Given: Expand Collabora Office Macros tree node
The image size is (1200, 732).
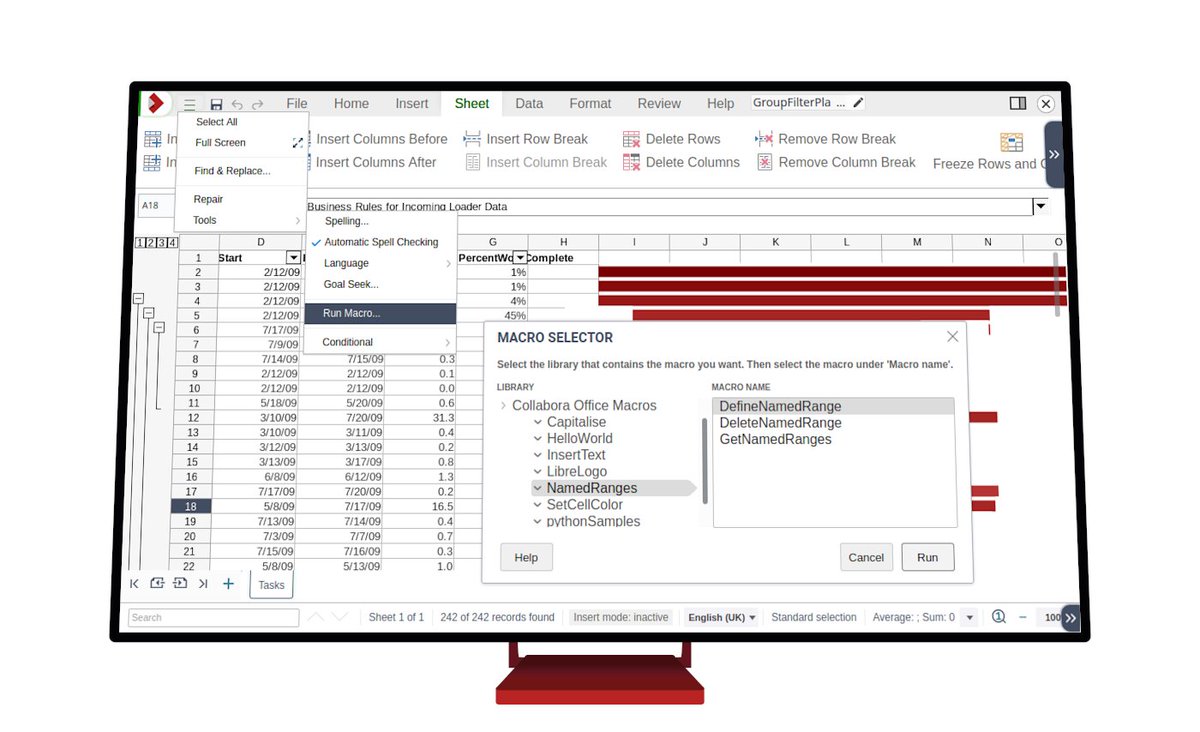Looking at the screenshot, I should point(503,405).
